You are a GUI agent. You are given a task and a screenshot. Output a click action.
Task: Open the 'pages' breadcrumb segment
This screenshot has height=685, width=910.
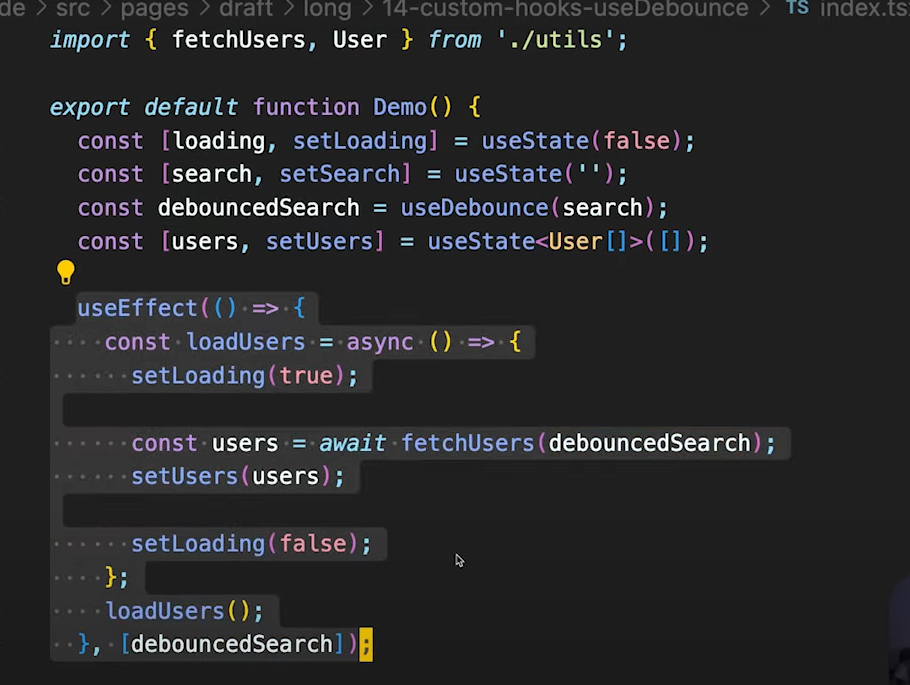[x=154, y=8]
